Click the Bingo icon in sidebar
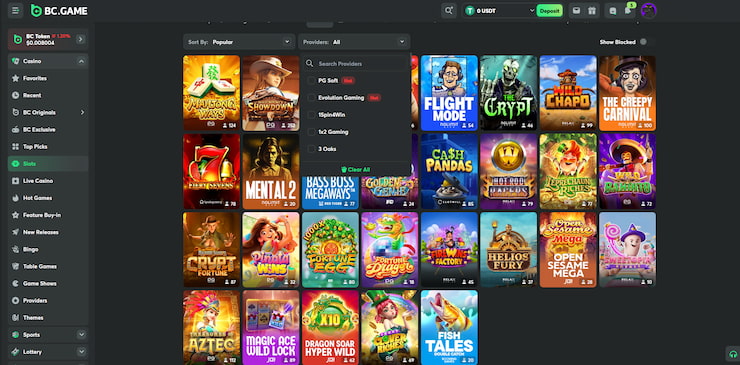The width and height of the screenshot is (740, 365). click(16, 249)
